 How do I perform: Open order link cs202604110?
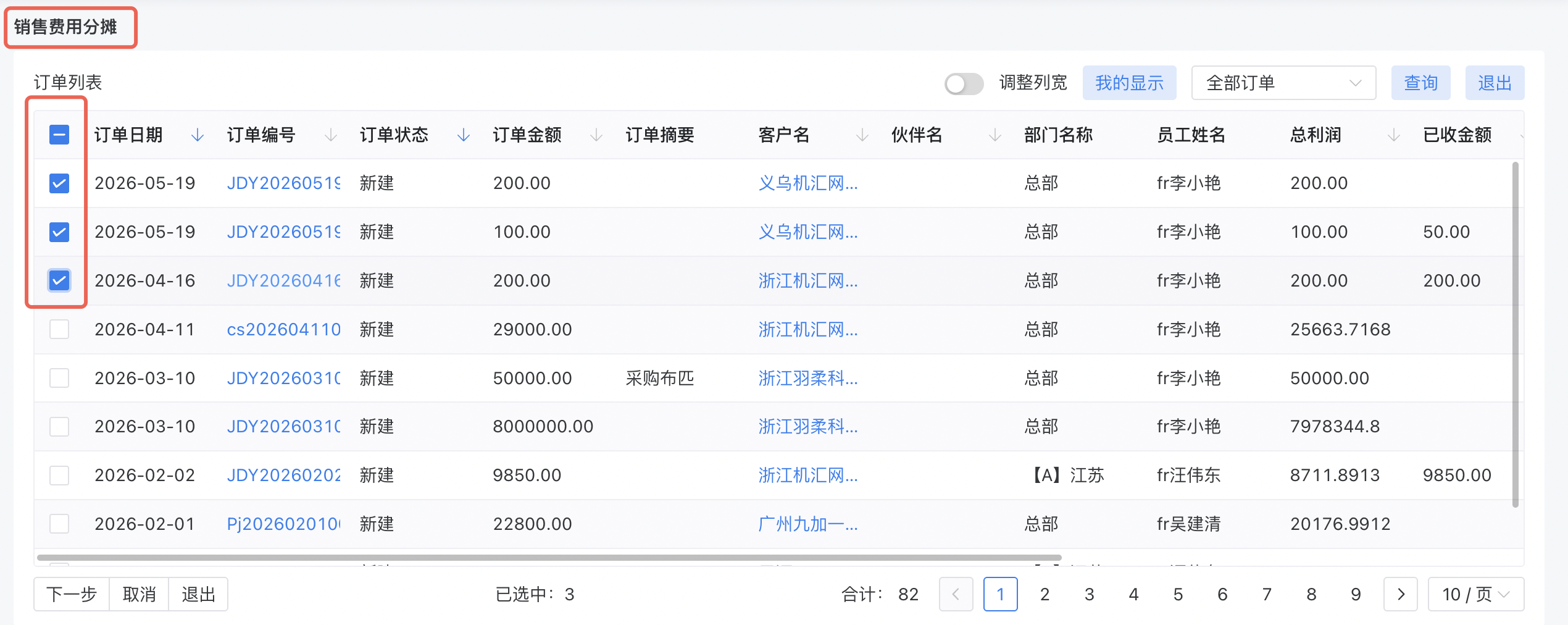(x=283, y=329)
